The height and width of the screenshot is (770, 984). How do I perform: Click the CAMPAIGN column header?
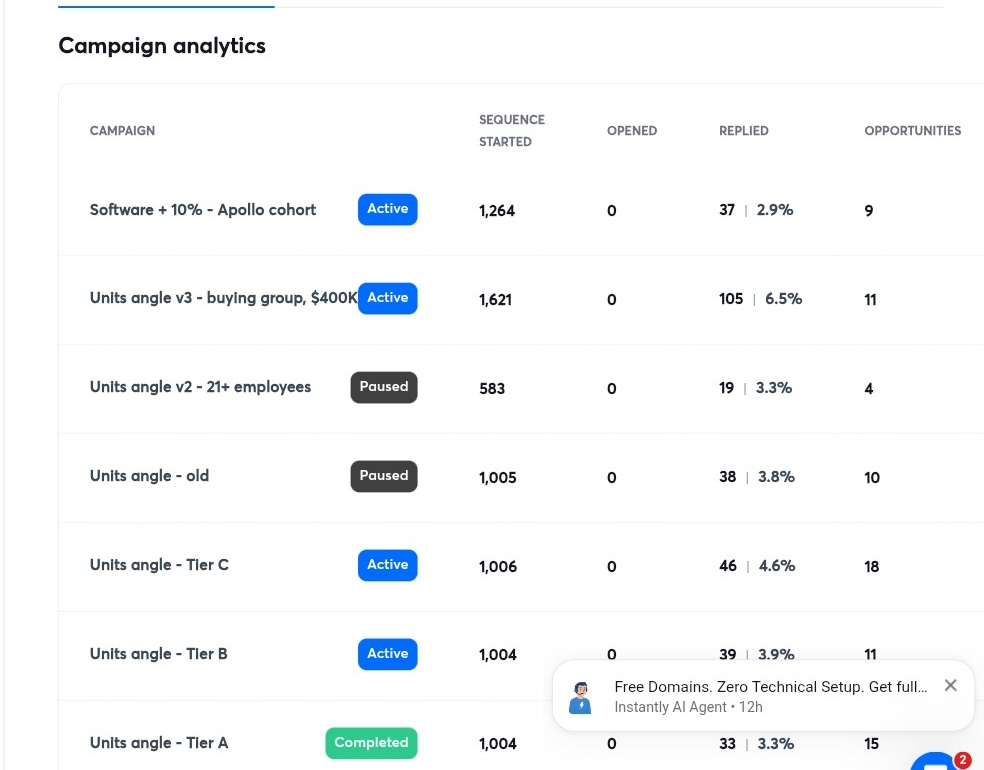(x=122, y=131)
